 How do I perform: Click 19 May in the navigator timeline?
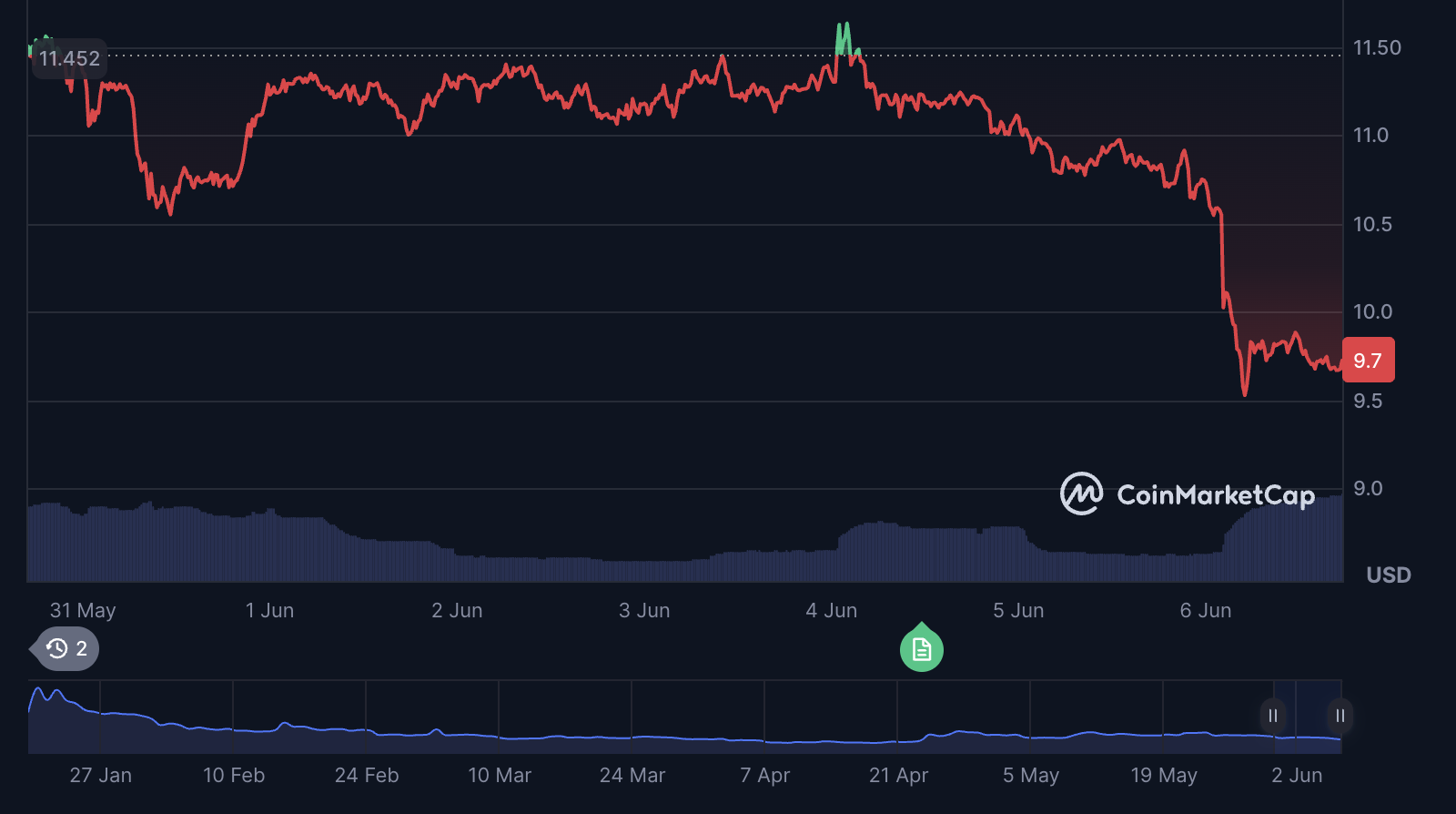(1163, 776)
